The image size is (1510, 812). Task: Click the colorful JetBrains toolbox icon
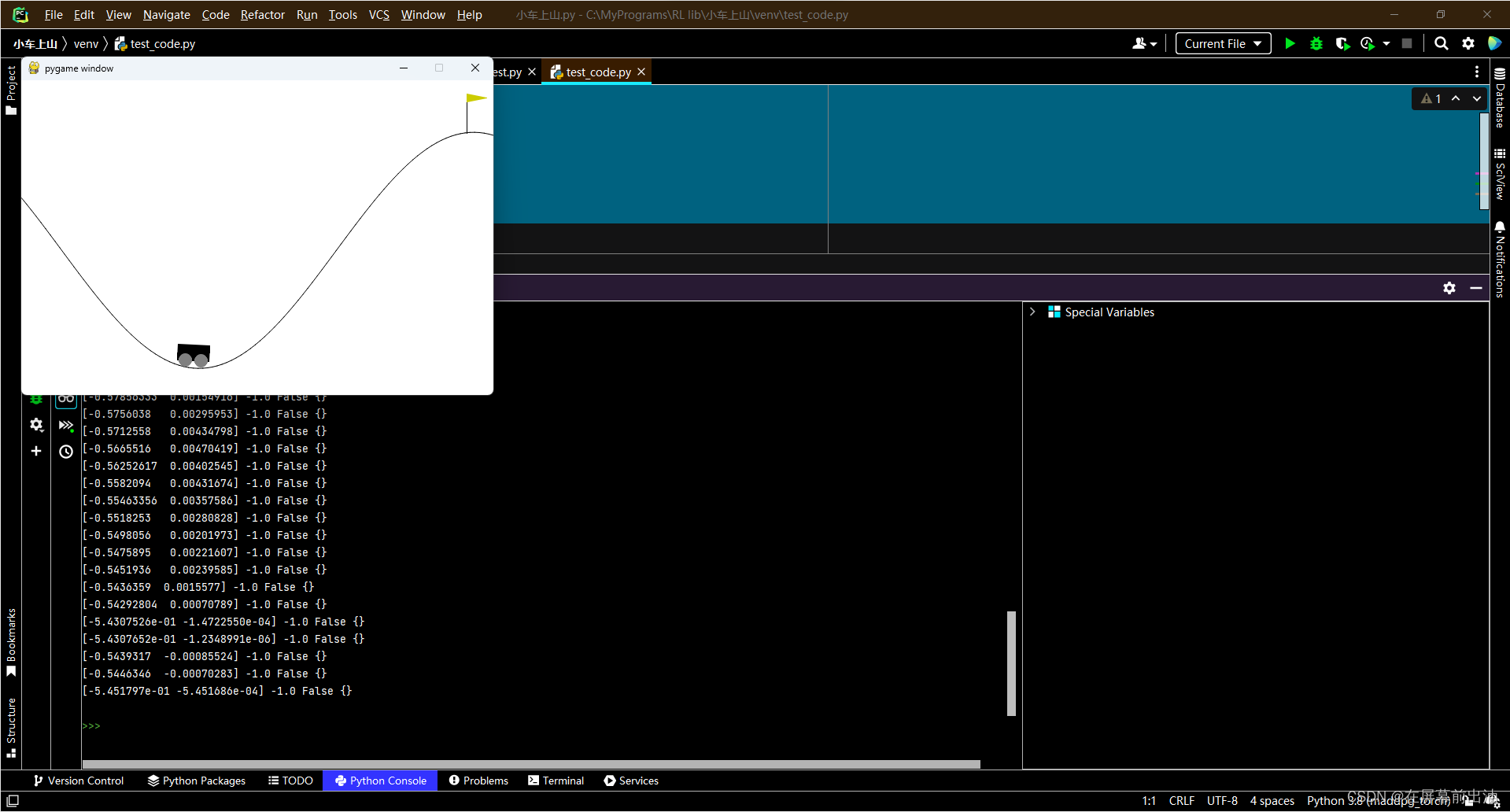pyautogui.click(x=1494, y=43)
